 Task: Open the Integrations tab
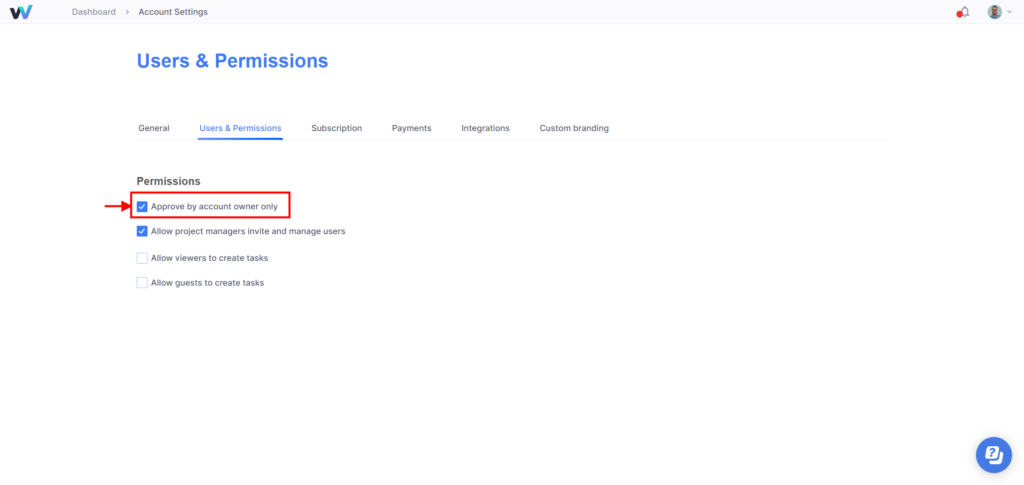coord(485,128)
